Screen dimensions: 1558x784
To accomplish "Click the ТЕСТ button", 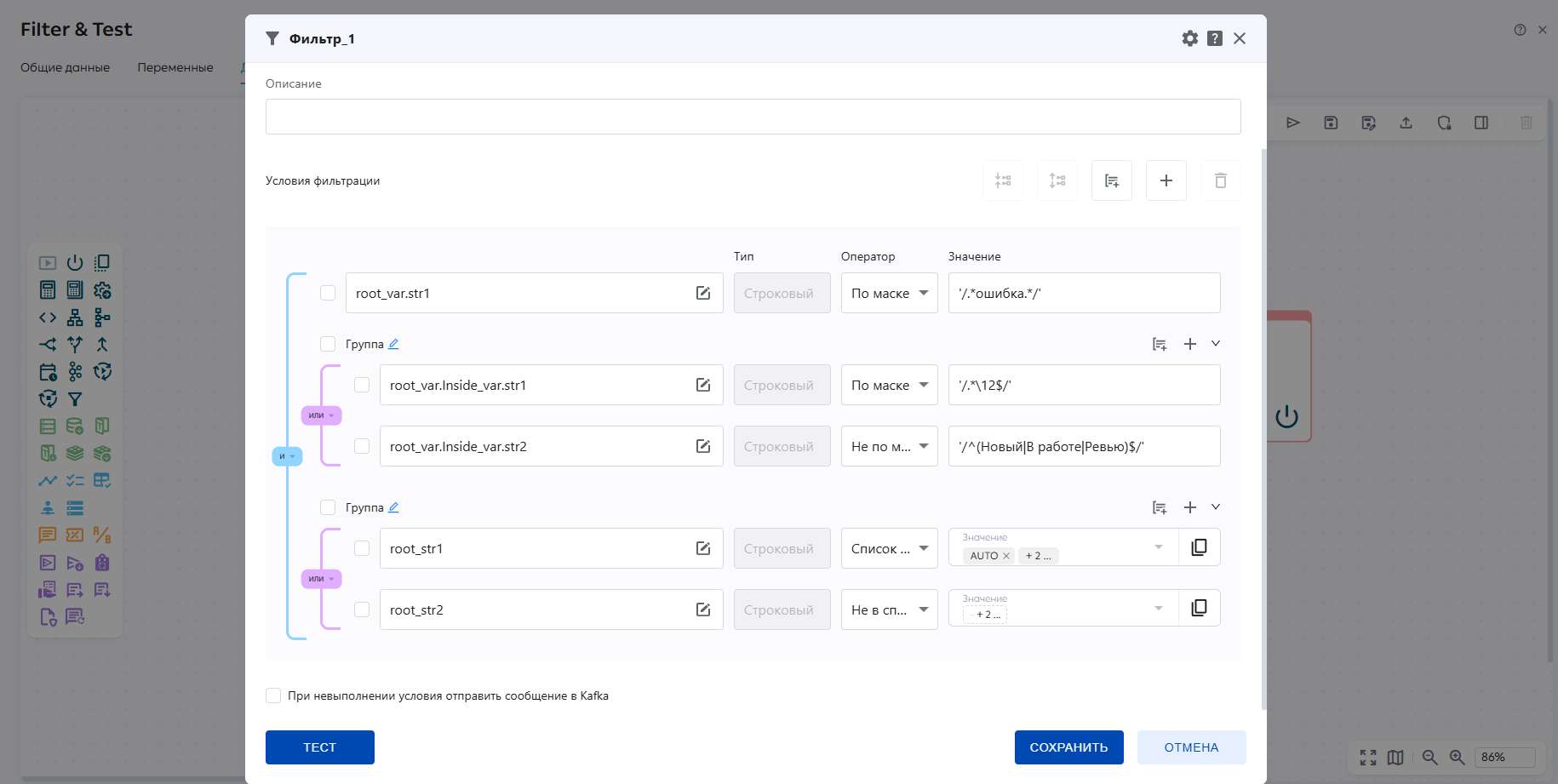I will click(320, 747).
